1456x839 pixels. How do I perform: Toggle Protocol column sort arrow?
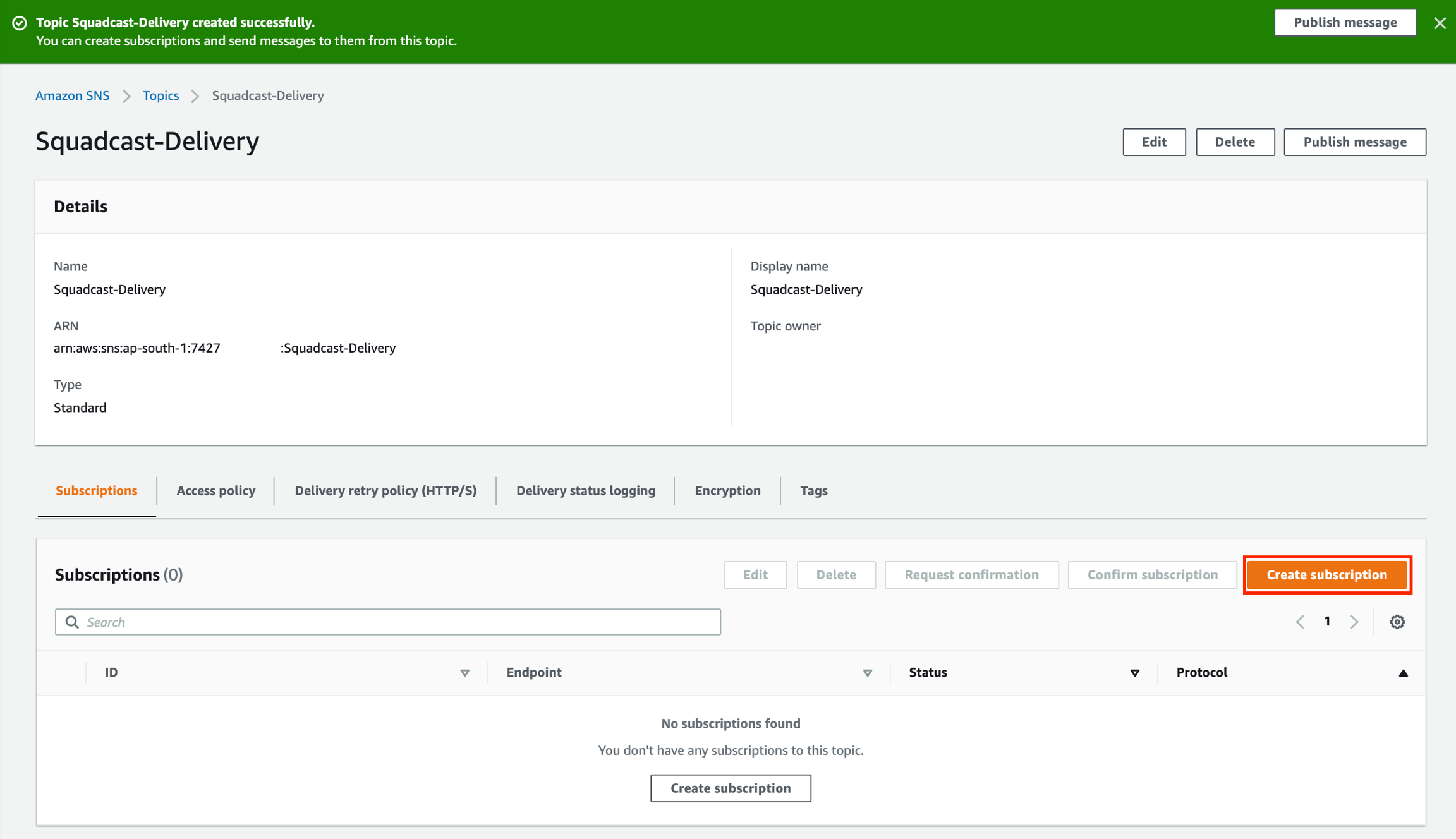[1403, 673]
